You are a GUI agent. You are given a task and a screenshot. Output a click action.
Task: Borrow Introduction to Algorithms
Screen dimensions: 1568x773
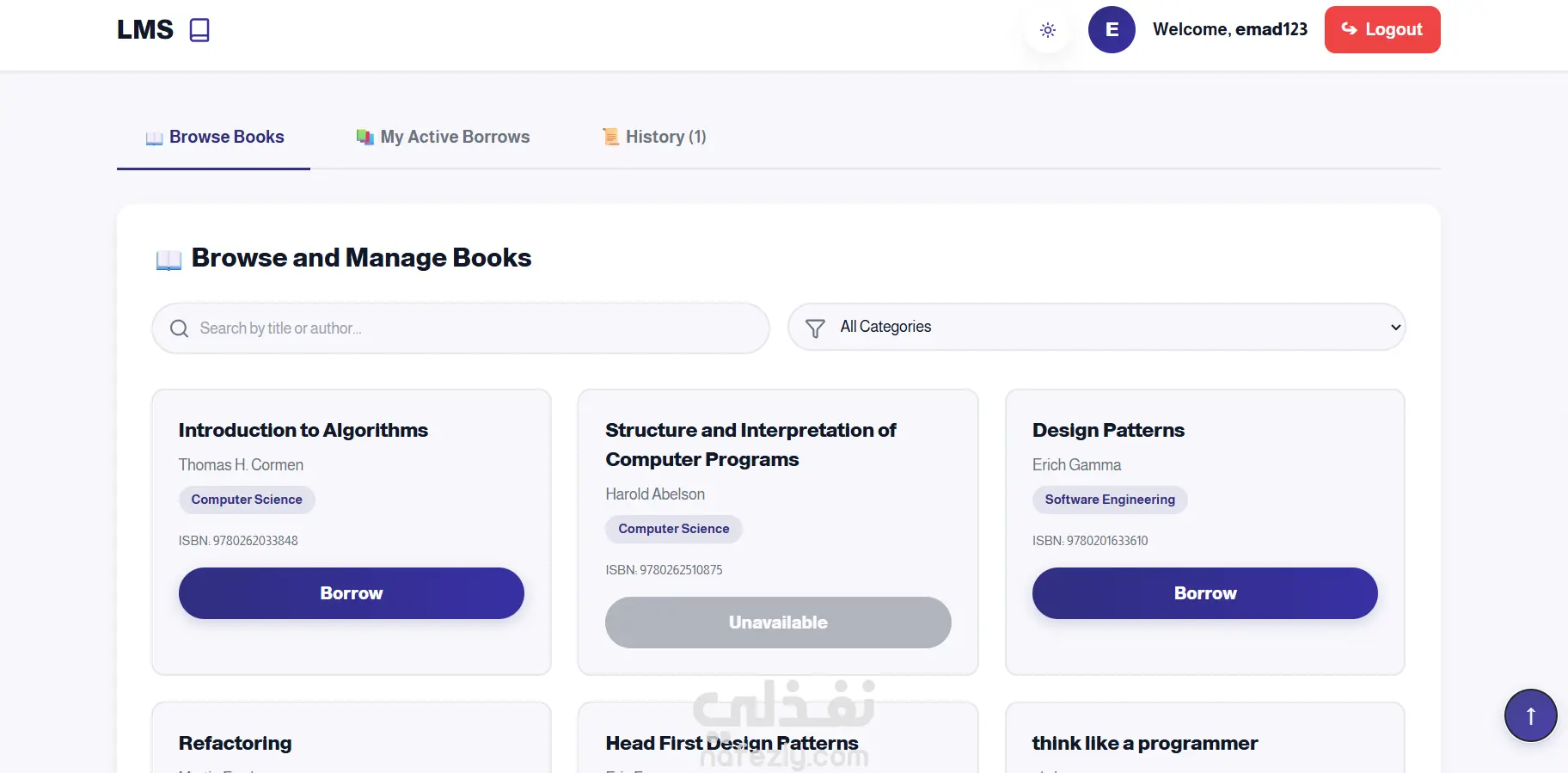351,593
